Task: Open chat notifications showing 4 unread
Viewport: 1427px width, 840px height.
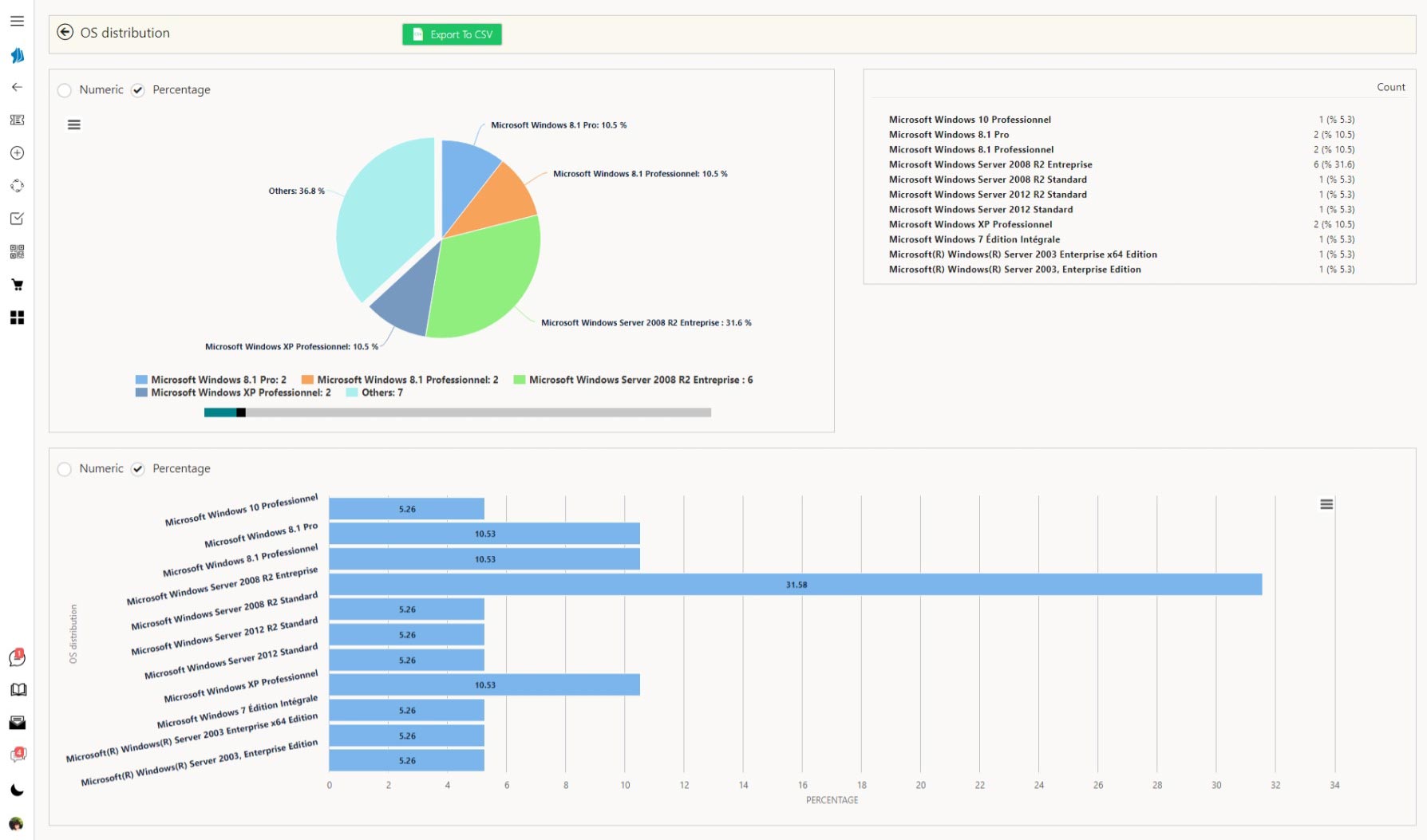Action: click(x=17, y=753)
